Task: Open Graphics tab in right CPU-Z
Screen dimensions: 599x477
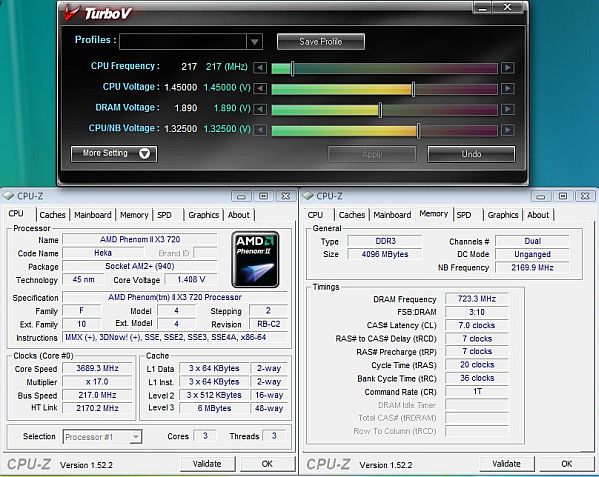Action: pos(503,215)
